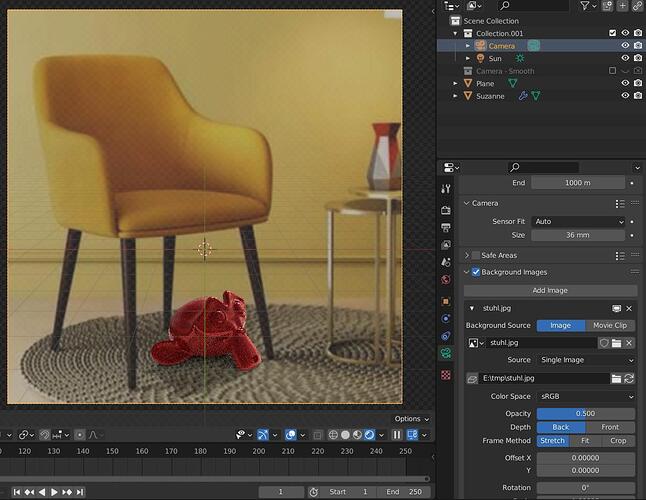Switch to rendered viewport shading
Screen dimensions: 646x500
(370, 435)
